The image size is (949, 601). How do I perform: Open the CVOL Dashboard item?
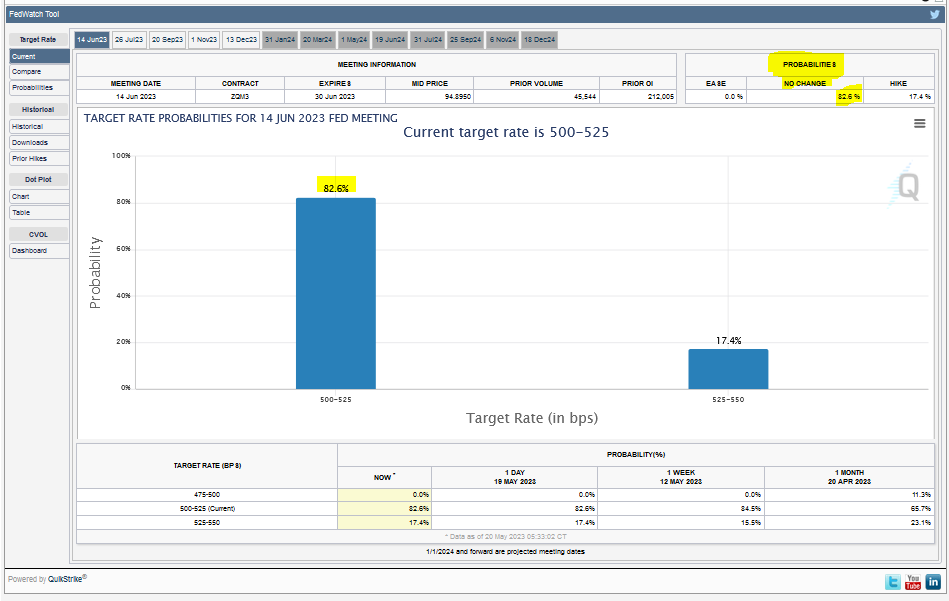39,251
